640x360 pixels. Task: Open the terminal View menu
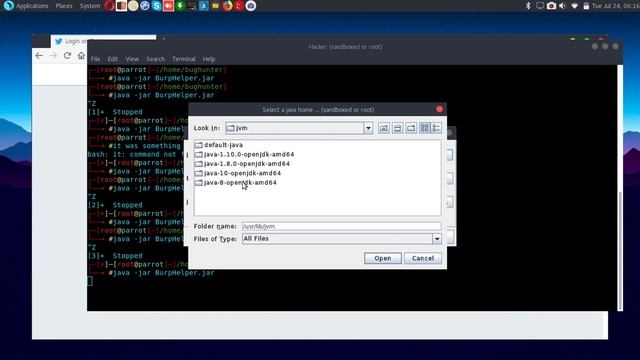point(132,59)
